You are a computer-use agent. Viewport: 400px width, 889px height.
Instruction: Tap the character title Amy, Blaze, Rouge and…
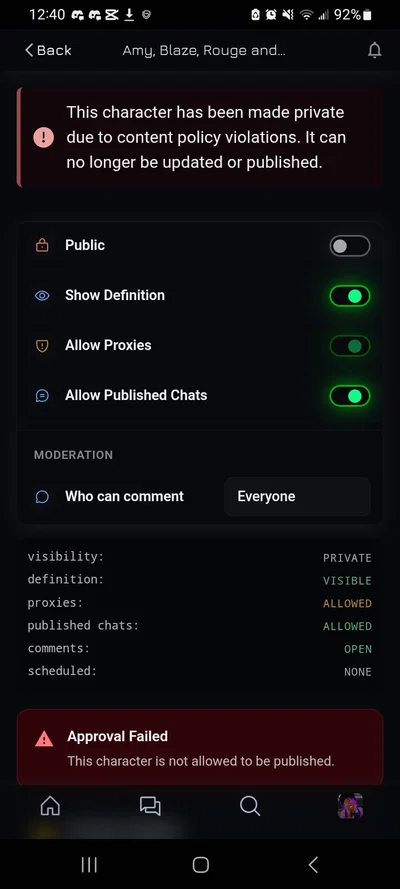click(204, 51)
